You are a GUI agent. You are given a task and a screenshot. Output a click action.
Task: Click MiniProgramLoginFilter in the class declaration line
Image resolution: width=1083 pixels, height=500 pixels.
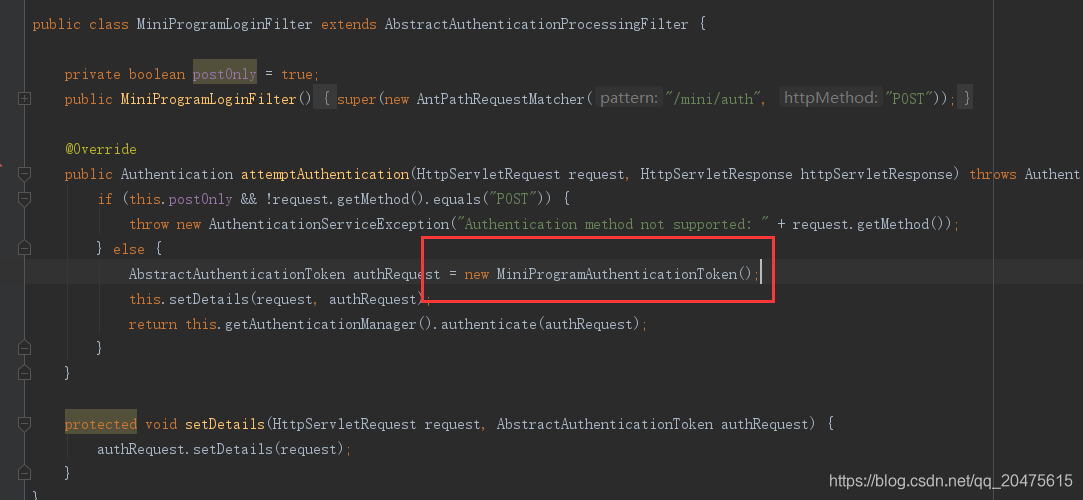click(224, 24)
